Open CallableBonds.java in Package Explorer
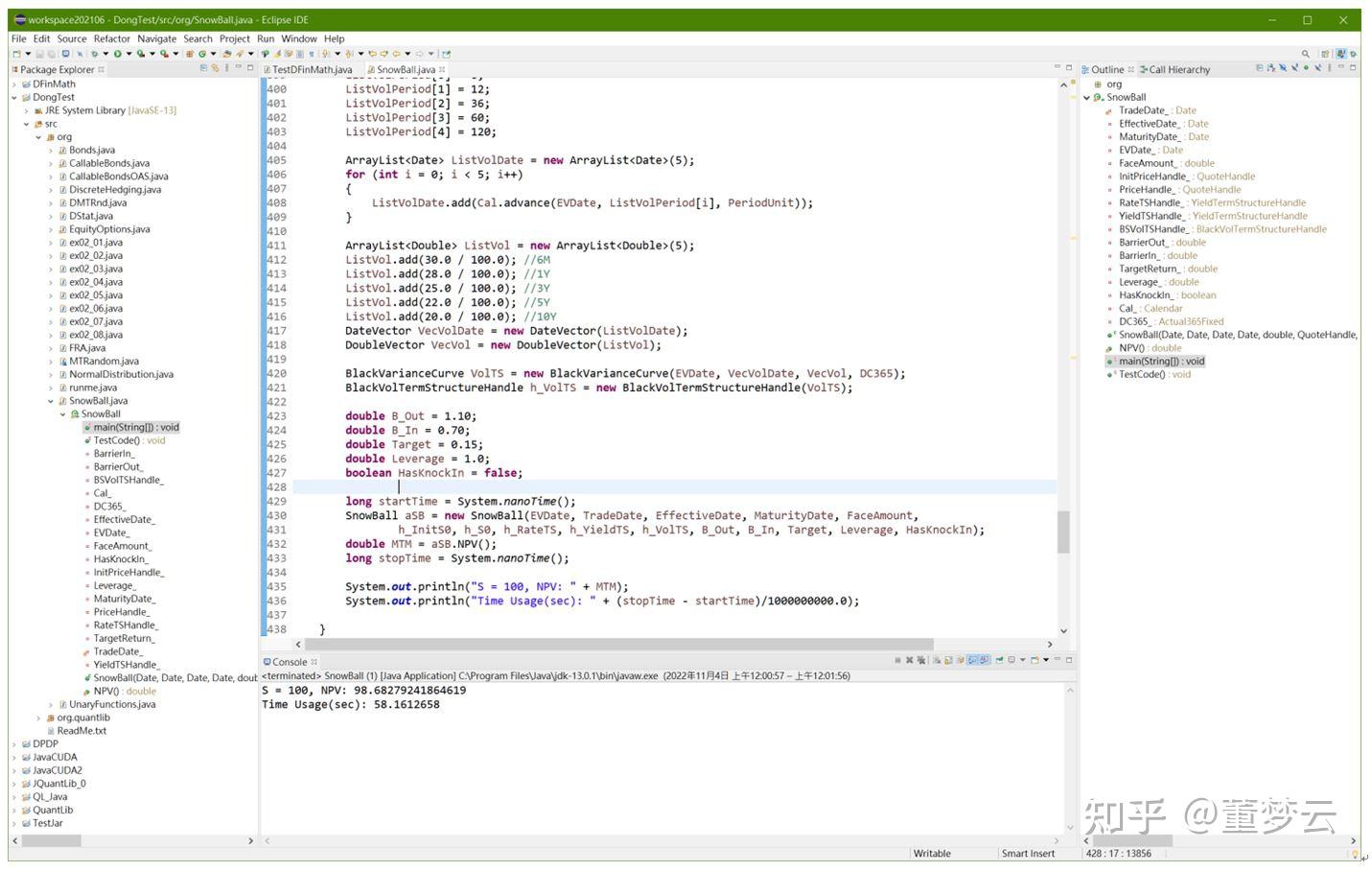The image size is (1372, 872). (x=108, y=163)
